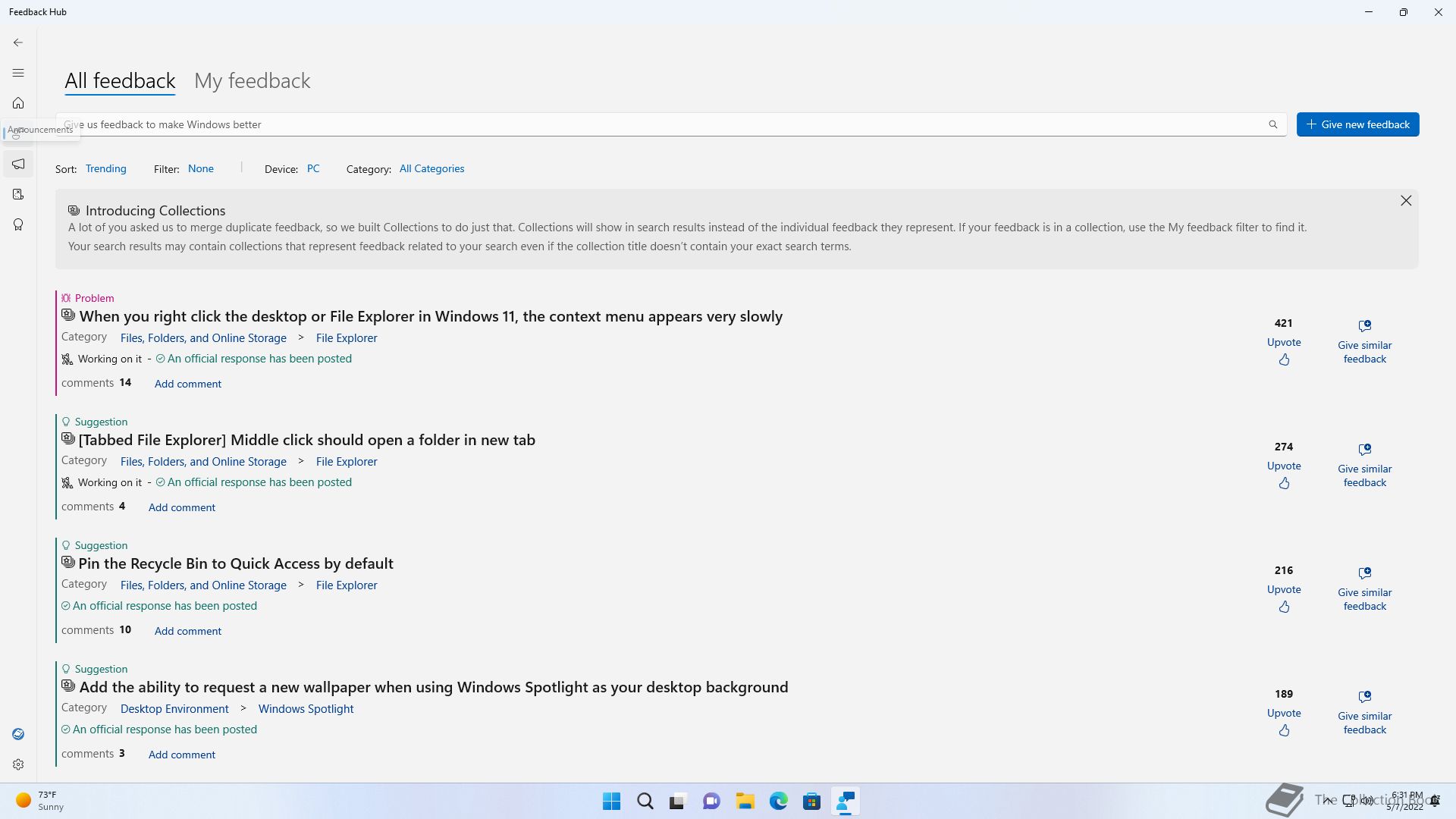Open File Explorer subcategory of Recycle Bin suggestion

347,585
